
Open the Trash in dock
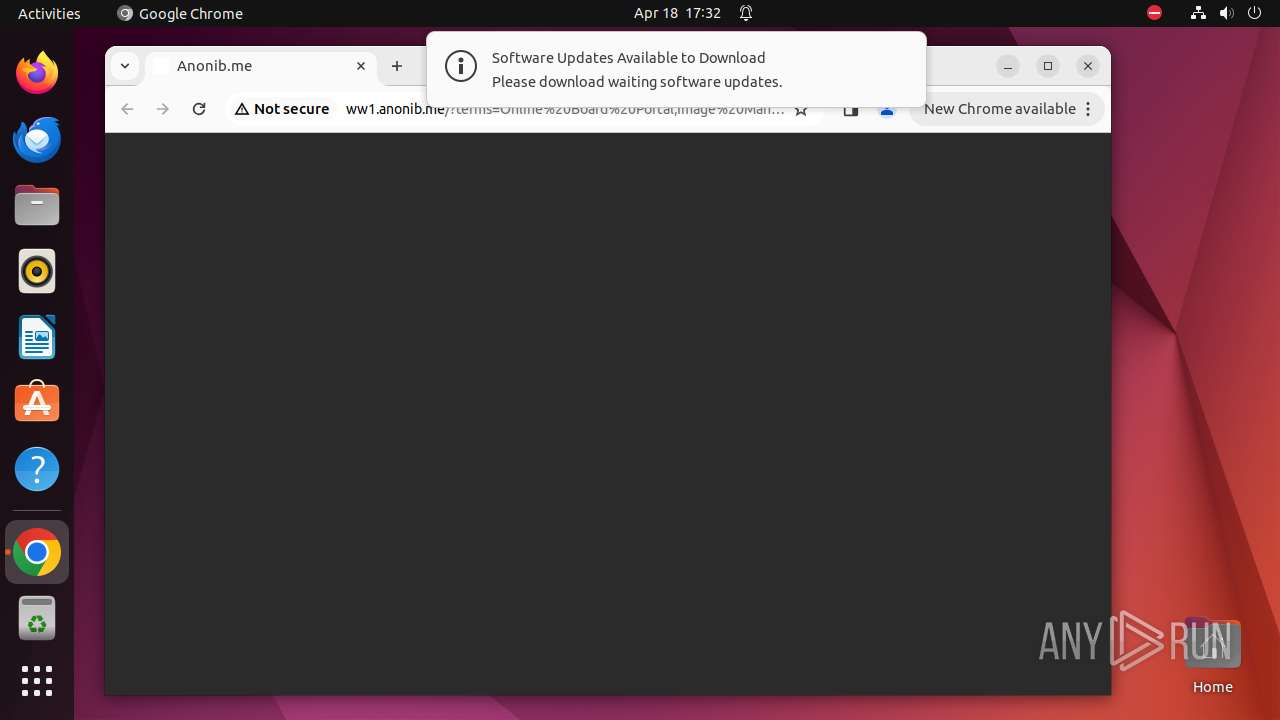[37, 618]
